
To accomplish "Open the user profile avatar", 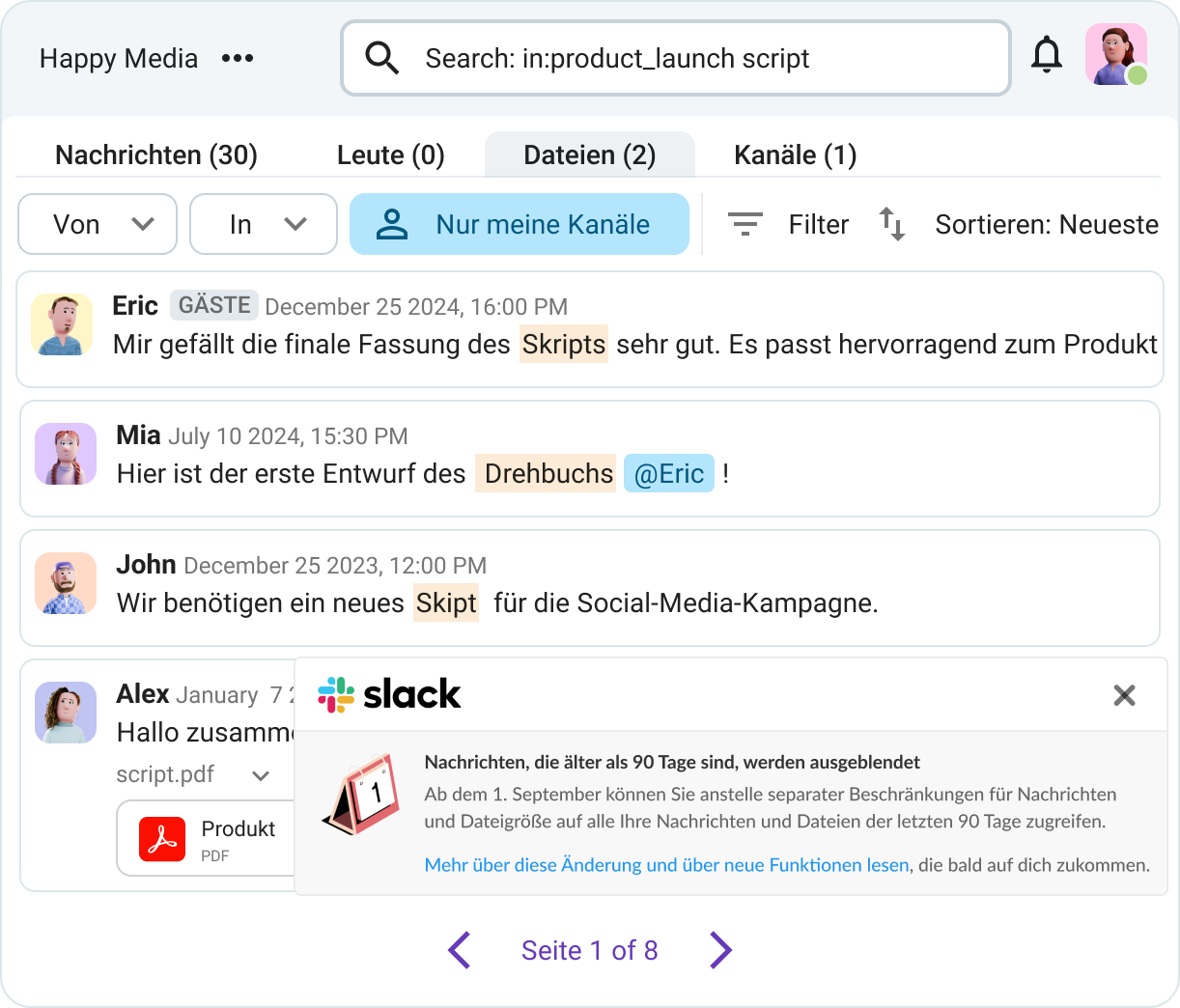I will [x=1115, y=55].
